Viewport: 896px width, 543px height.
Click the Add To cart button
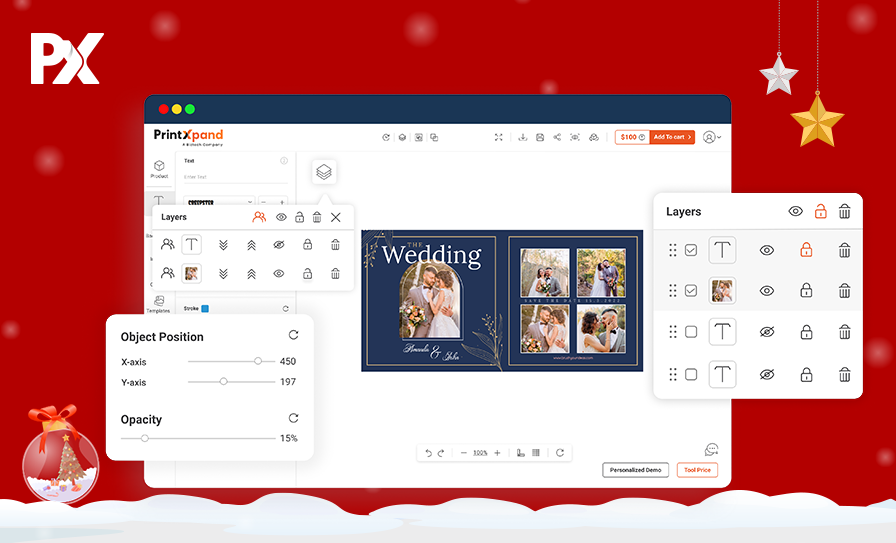[672, 137]
